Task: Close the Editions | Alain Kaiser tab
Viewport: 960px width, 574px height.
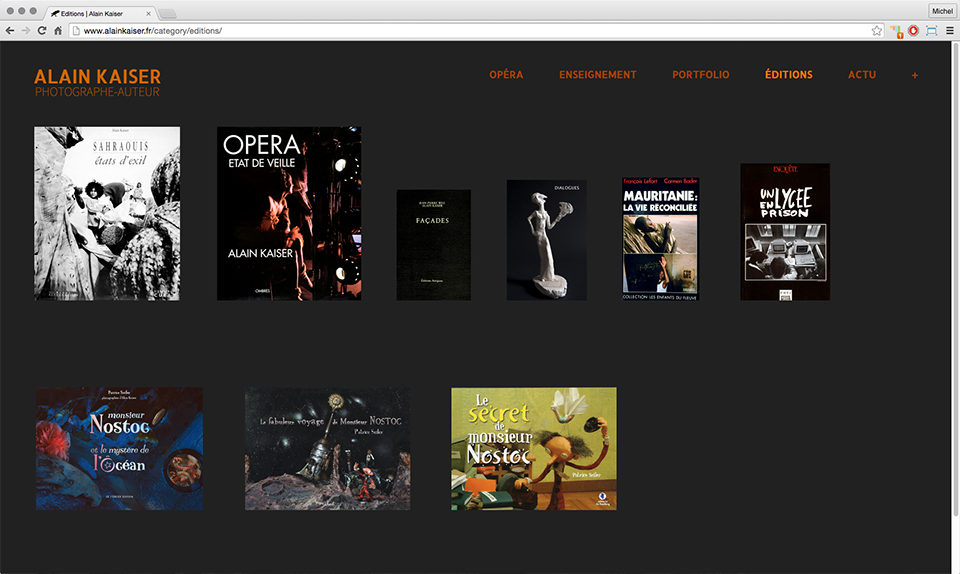Action: click(148, 13)
